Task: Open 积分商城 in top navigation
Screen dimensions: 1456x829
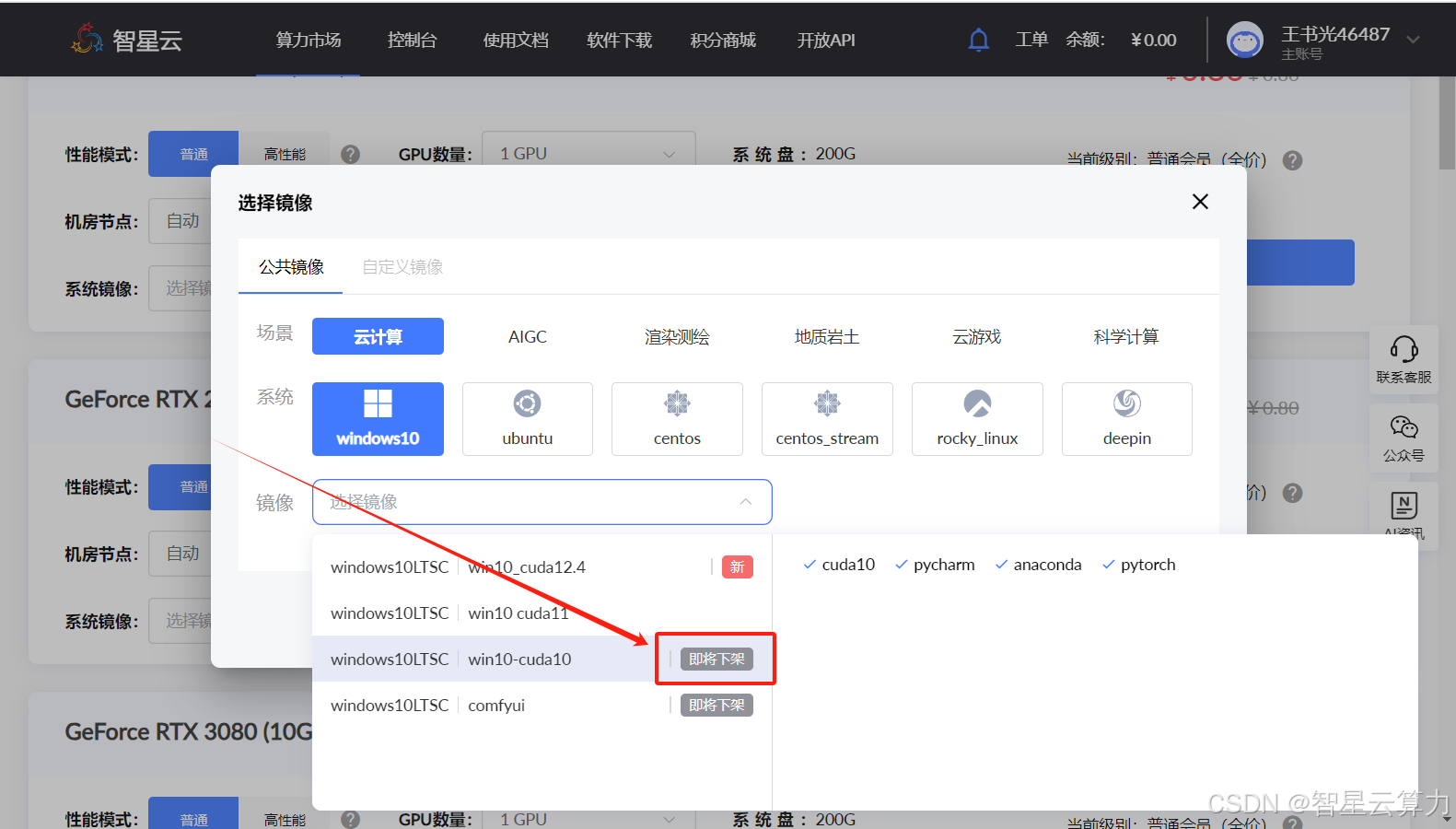Action: [723, 40]
